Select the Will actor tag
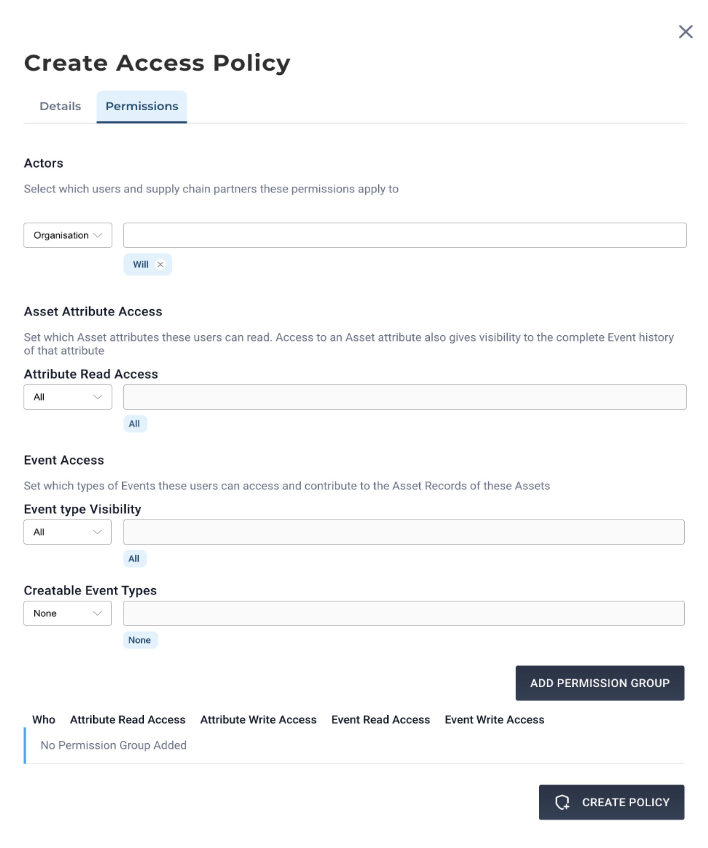The height and width of the screenshot is (848, 708). point(141,264)
